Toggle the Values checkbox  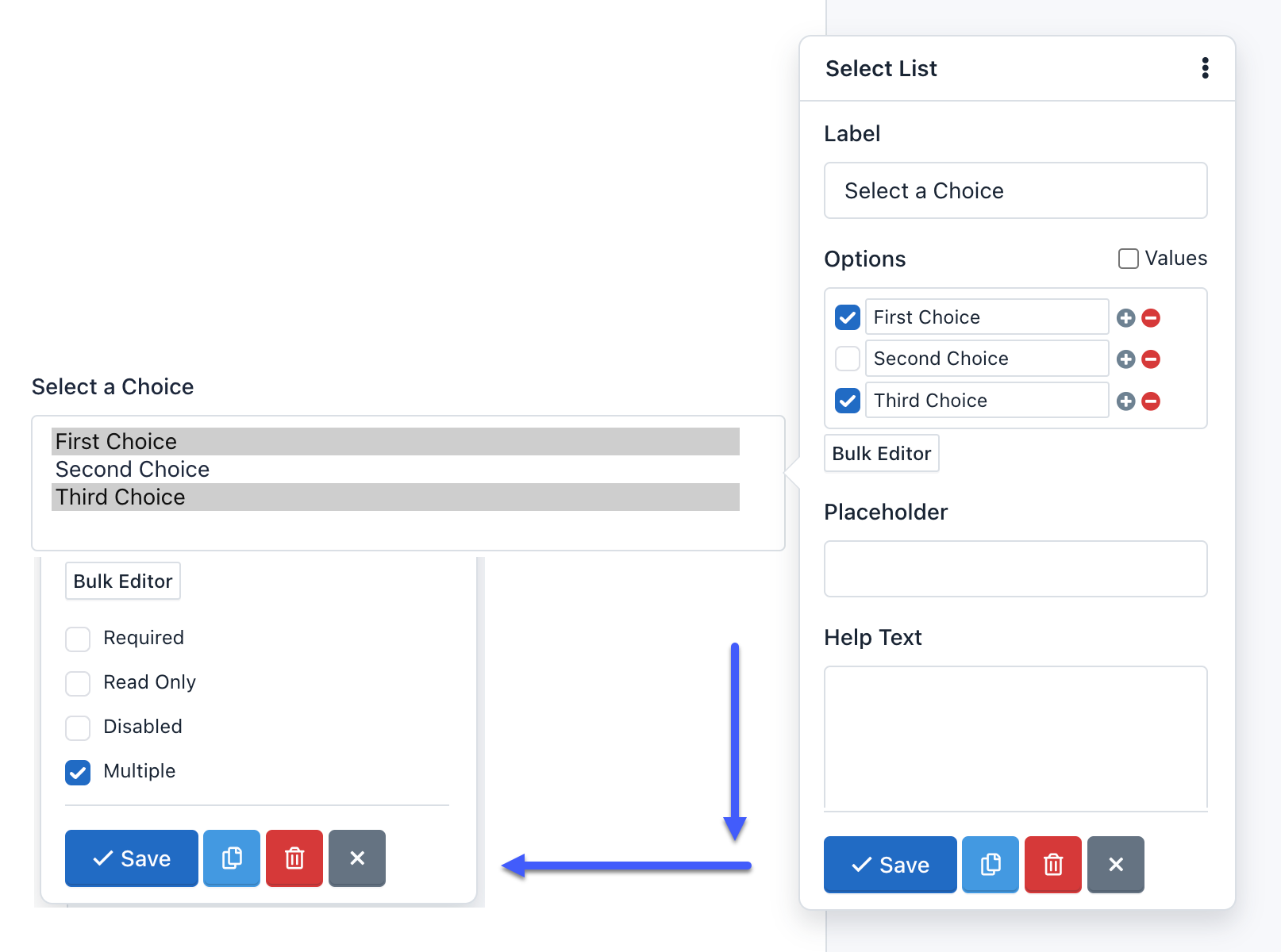tap(1128, 258)
